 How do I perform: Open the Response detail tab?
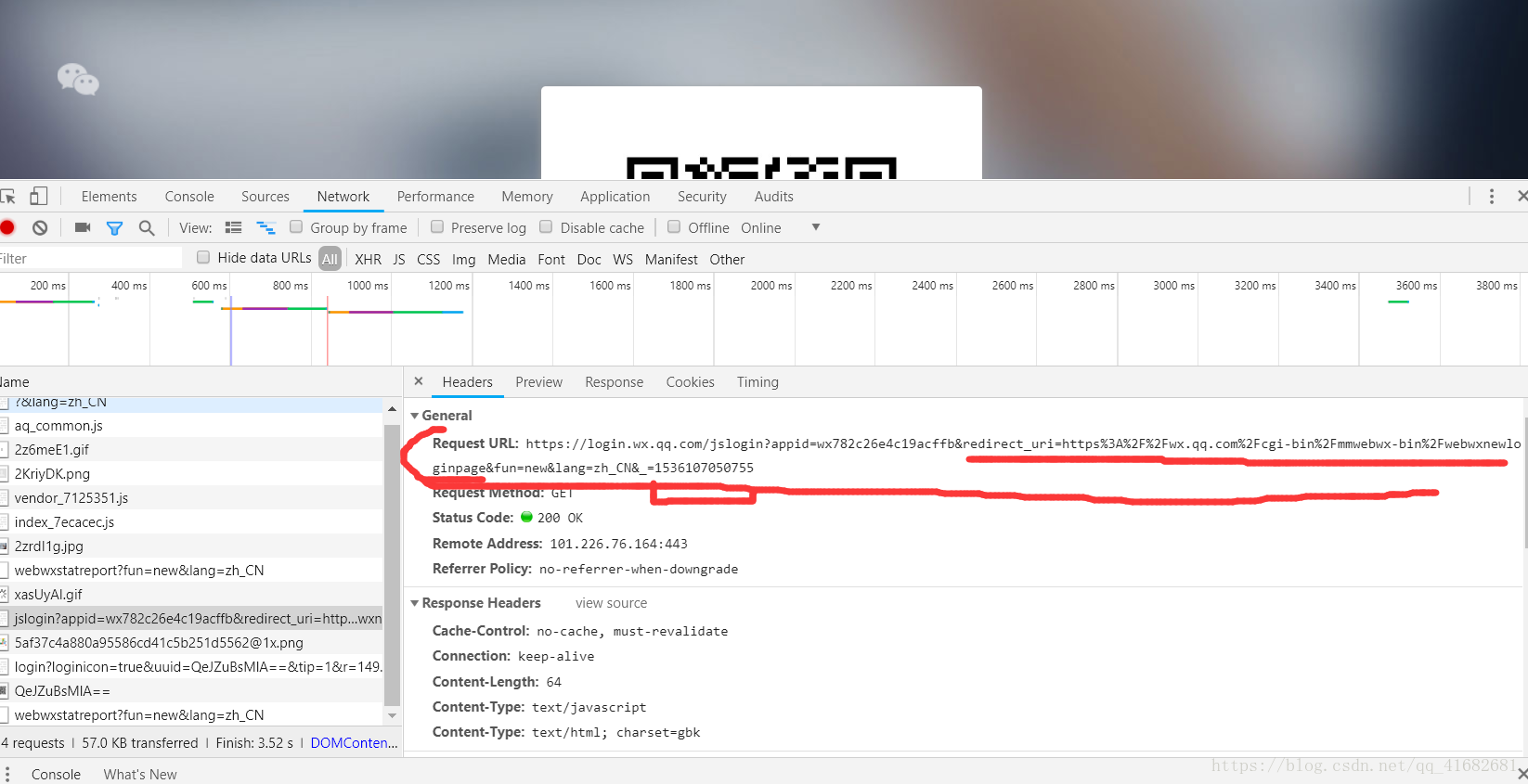click(615, 382)
